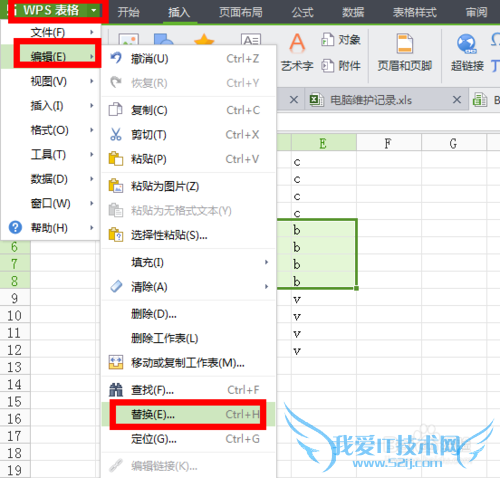Click the Header and Footer (页眉和页脚) icon
This screenshot has width=500, height=478.
[x=404, y=43]
